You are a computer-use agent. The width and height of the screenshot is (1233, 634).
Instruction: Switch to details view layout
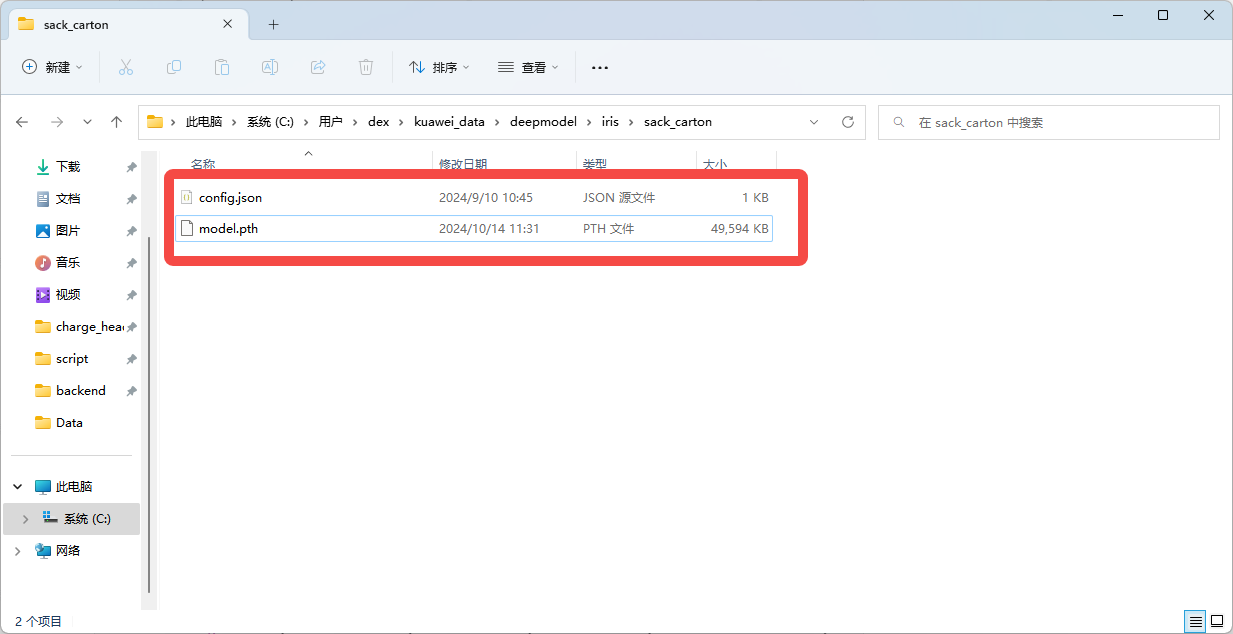[1194, 621]
